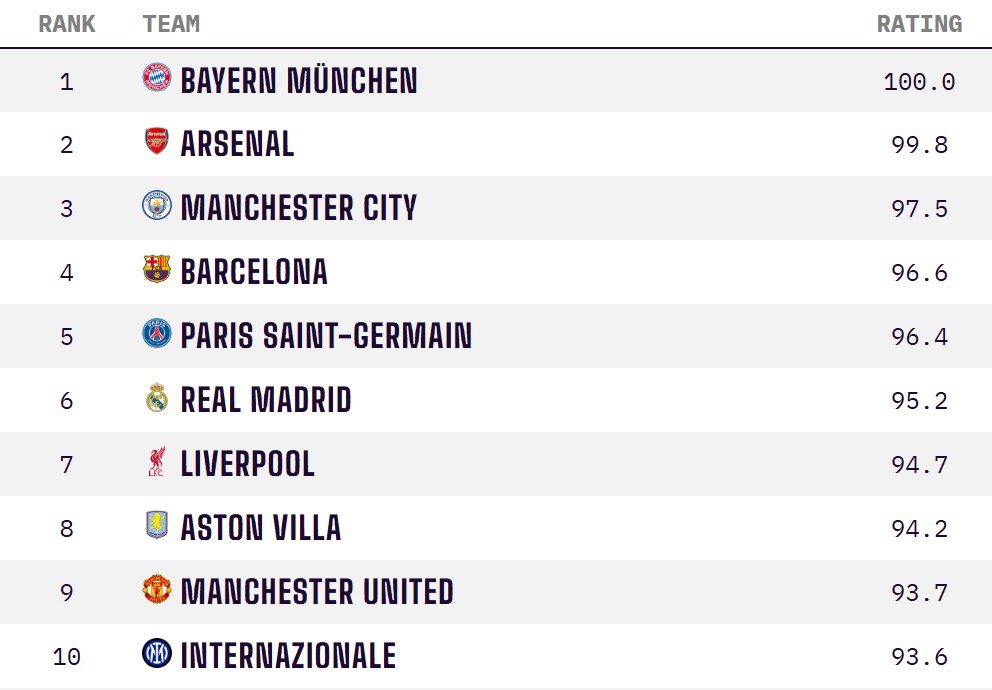Open the Manchester City team name link
992x690 pixels.
[x=298, y=209]
